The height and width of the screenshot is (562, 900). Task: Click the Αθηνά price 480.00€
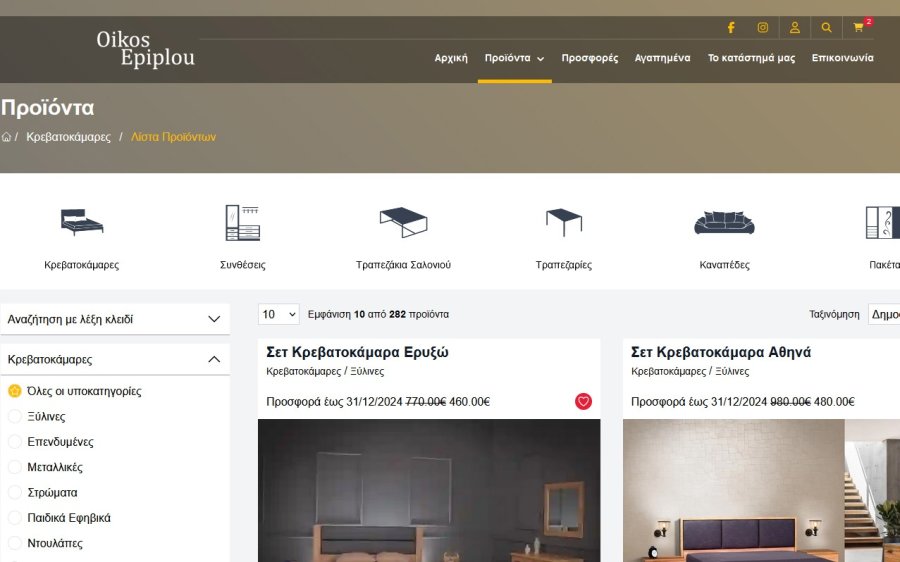point(834,402)
